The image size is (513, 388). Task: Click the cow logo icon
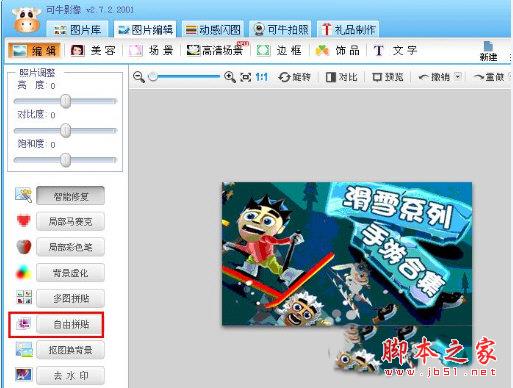tap(27, 20)
